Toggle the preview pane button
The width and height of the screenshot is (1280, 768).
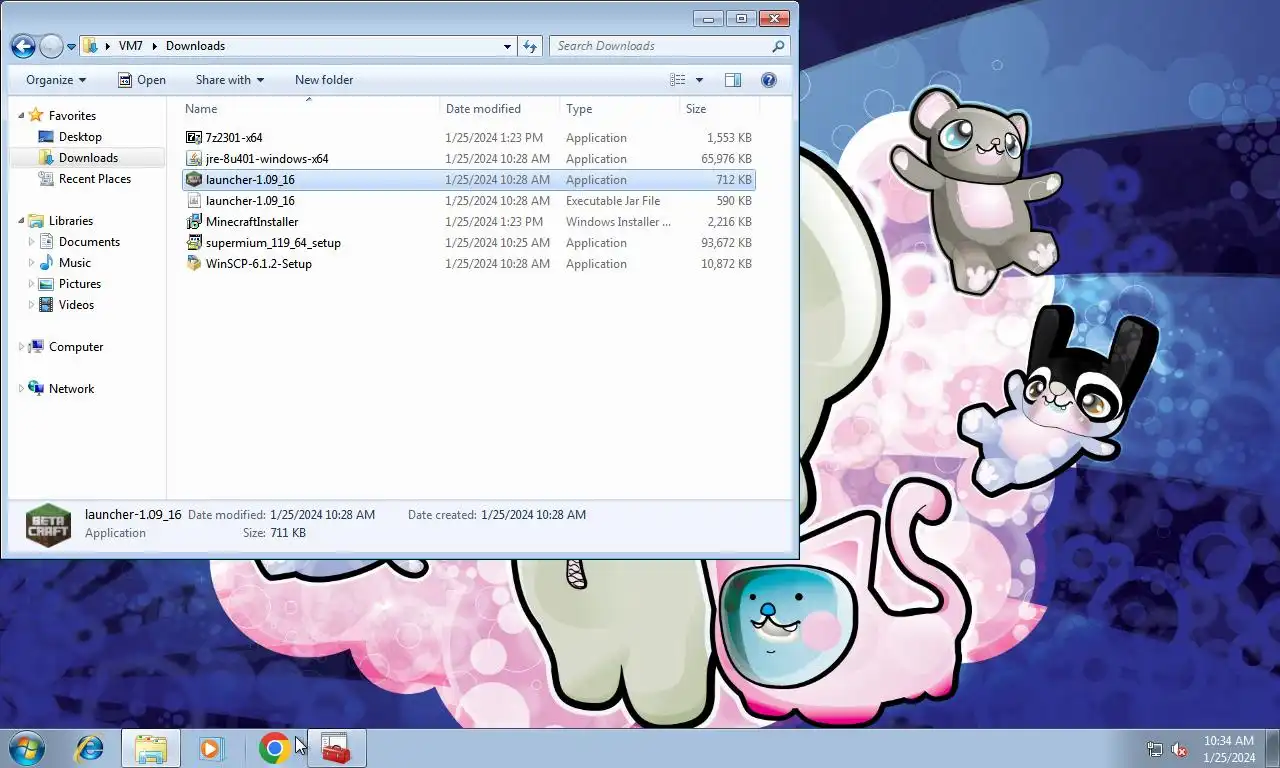pyautogui.click(x=733, y=80)
